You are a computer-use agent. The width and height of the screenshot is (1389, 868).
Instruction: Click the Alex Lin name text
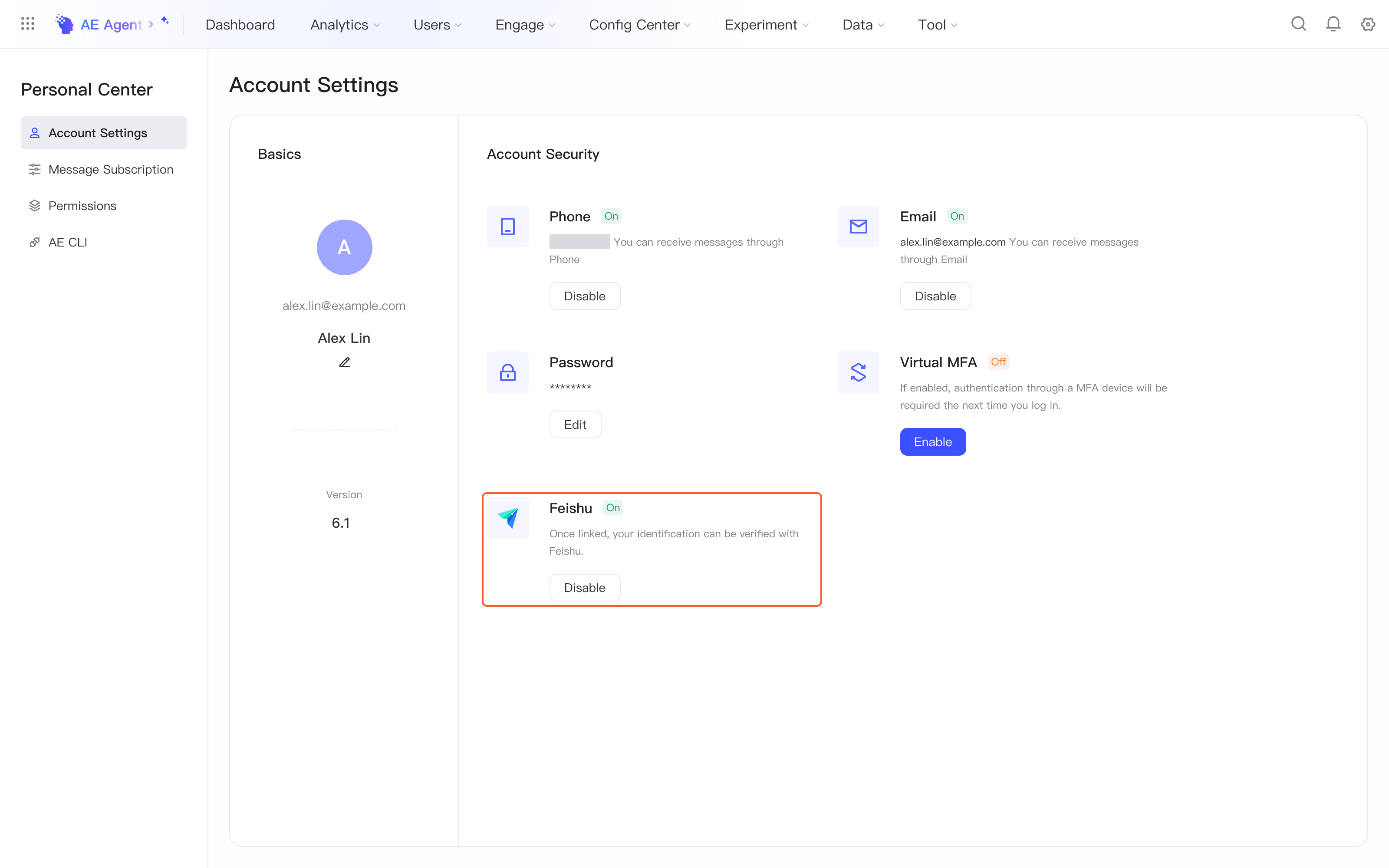[x=344, y=338]
